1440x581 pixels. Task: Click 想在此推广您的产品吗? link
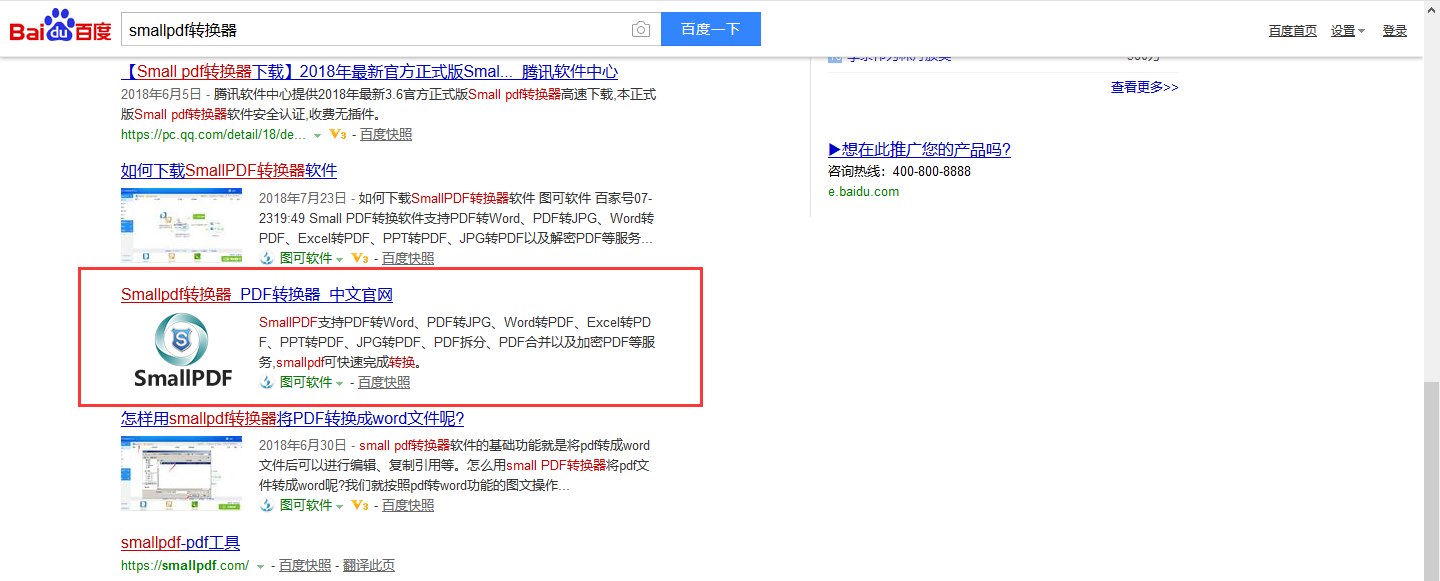coord(920,150)
